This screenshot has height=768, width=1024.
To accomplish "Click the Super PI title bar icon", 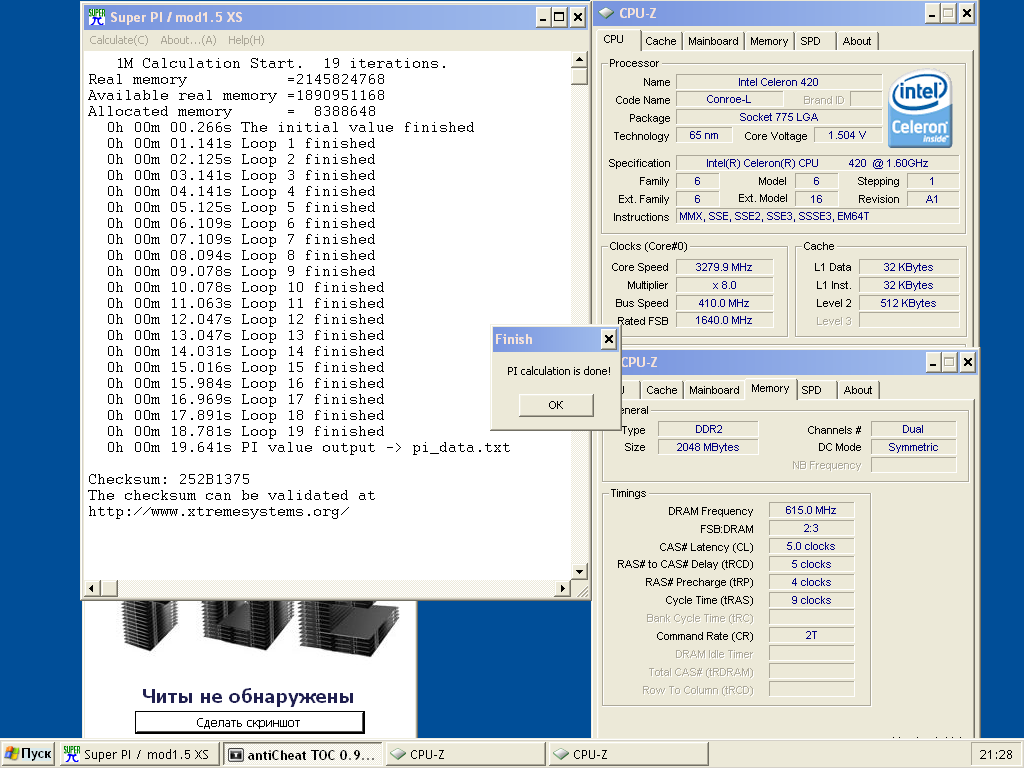I will [x=96, y=17].
